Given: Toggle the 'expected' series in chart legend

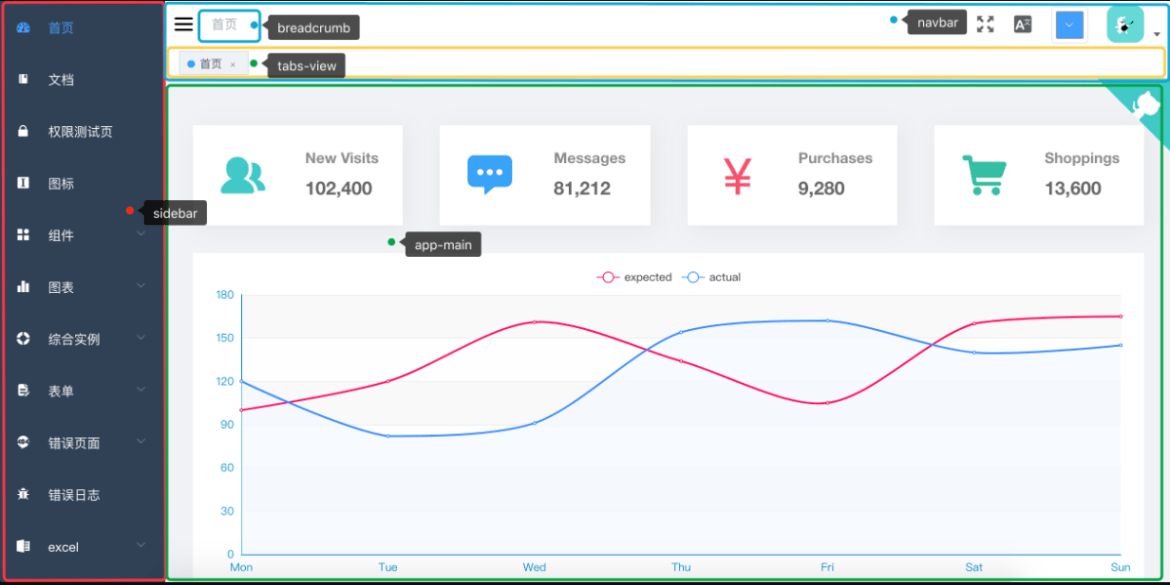Looking at the screenshot, I should pos(635,277).
